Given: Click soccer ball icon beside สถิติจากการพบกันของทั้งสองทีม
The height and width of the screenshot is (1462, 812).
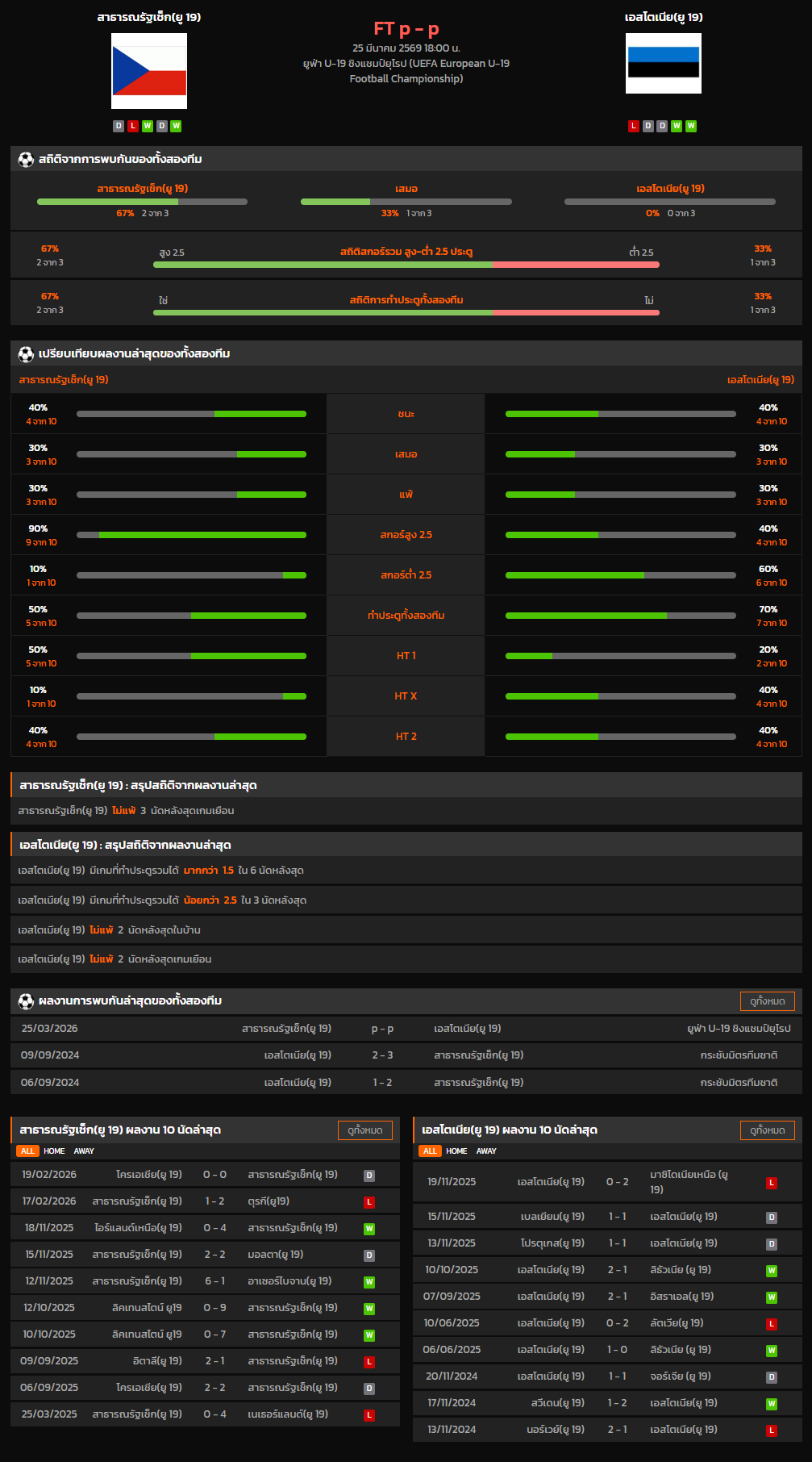Looking at the screenshot, I should (x=26, y=160).
